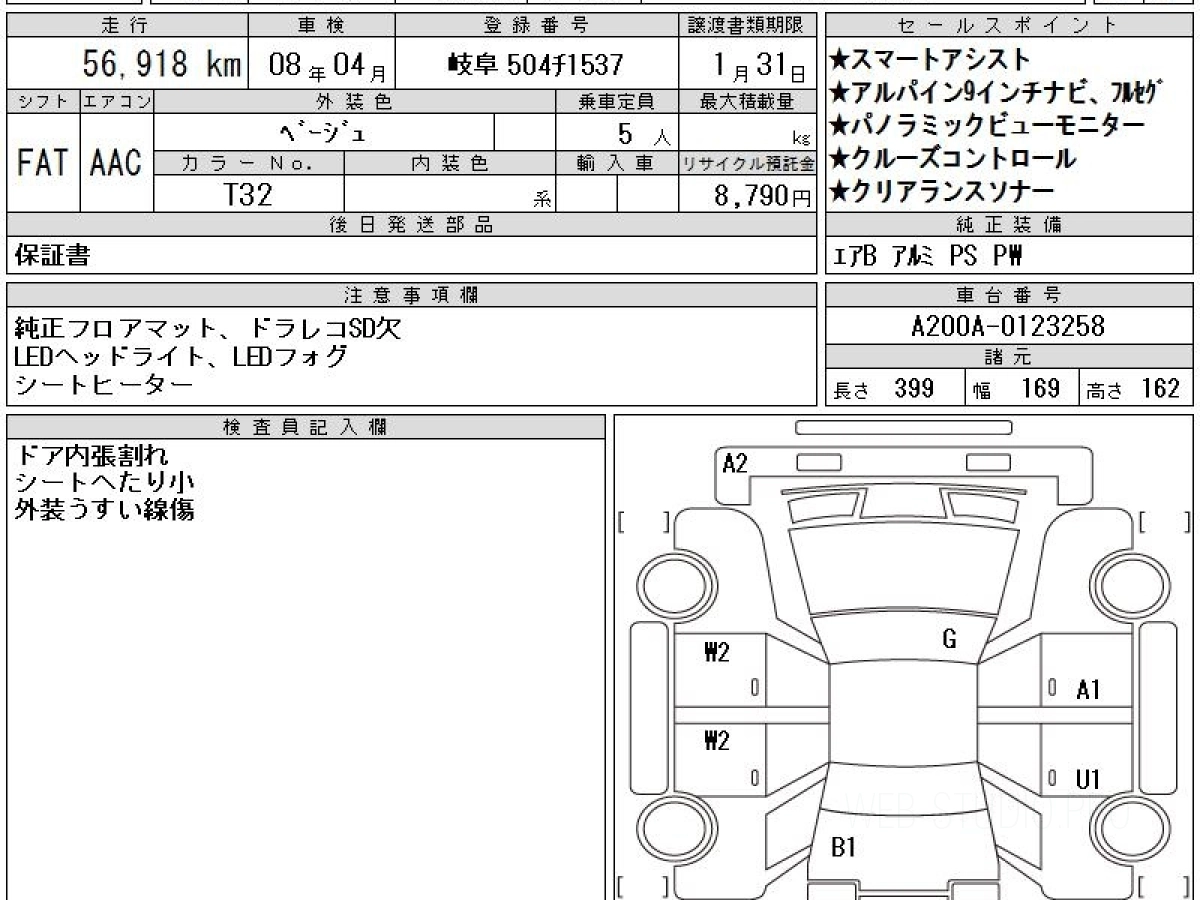Screen dimensions: 1200x900
Task: Click the シフト header cell
Action: tap(43, 101)
